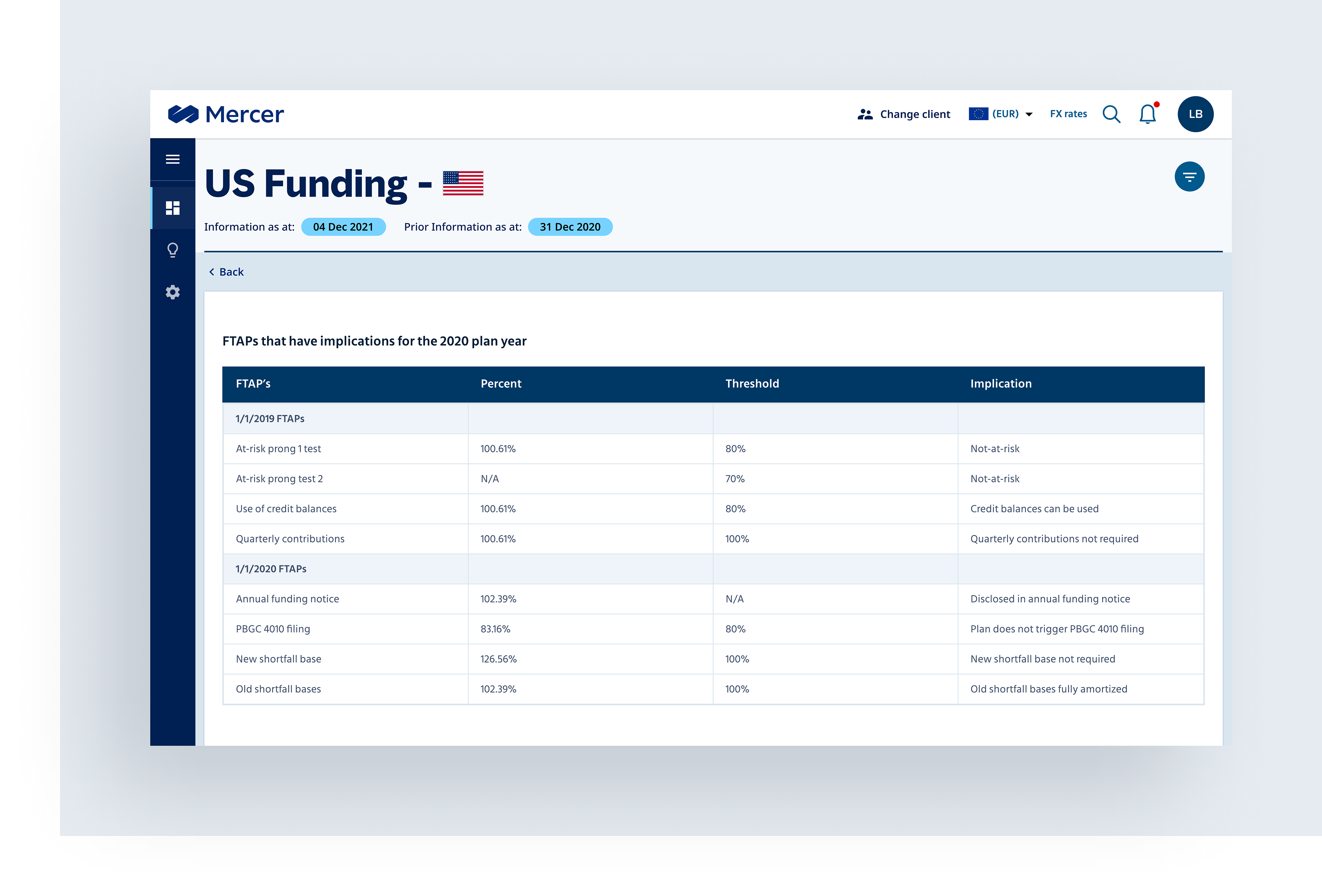Click the 126.56% percent value
This screenshot has height=896, width=1322.
[498, 659]
